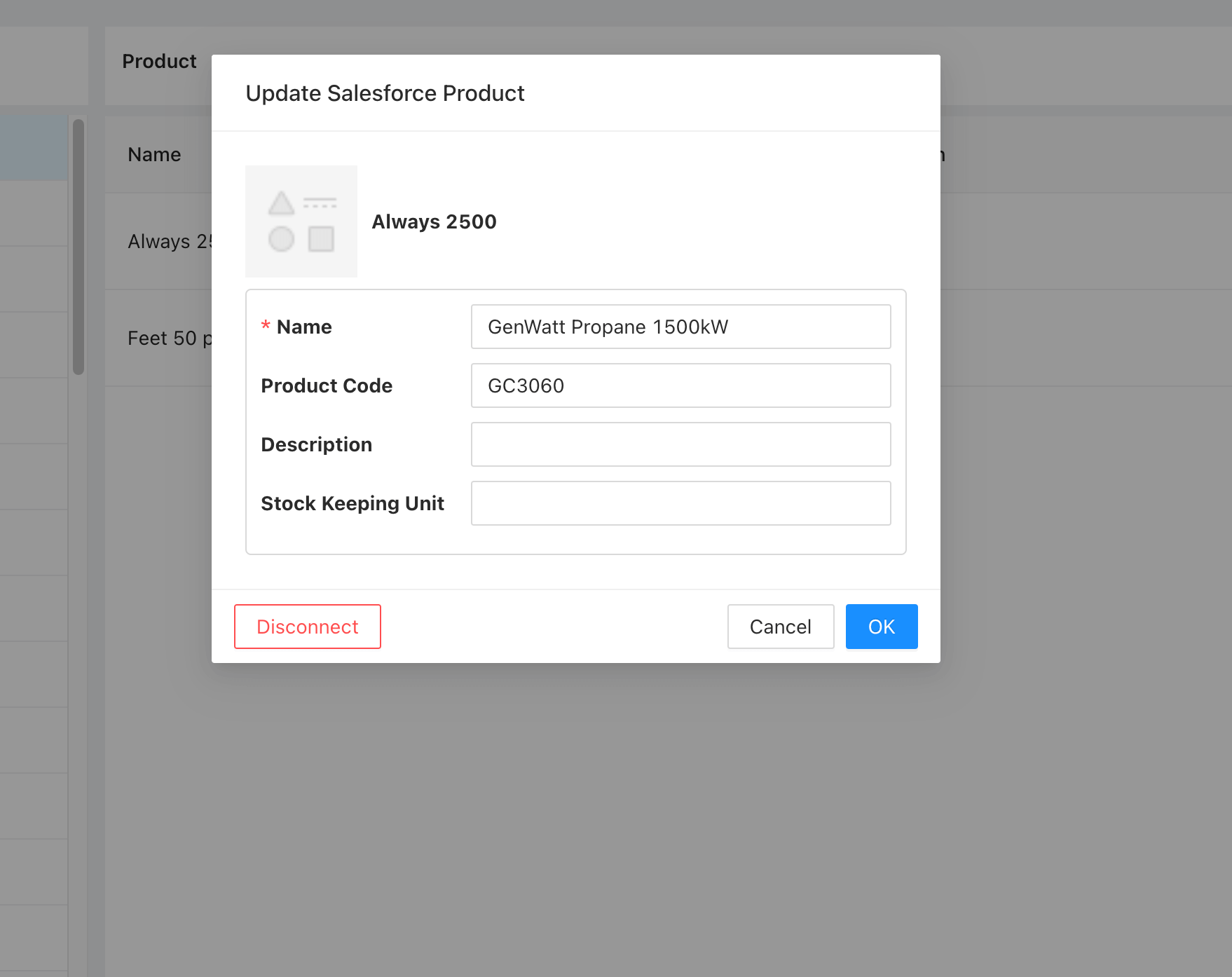Click the Update Salesforce Product dialog heading
The width and height of the screenshot is (1232, 977).
(x=385, y=93)
